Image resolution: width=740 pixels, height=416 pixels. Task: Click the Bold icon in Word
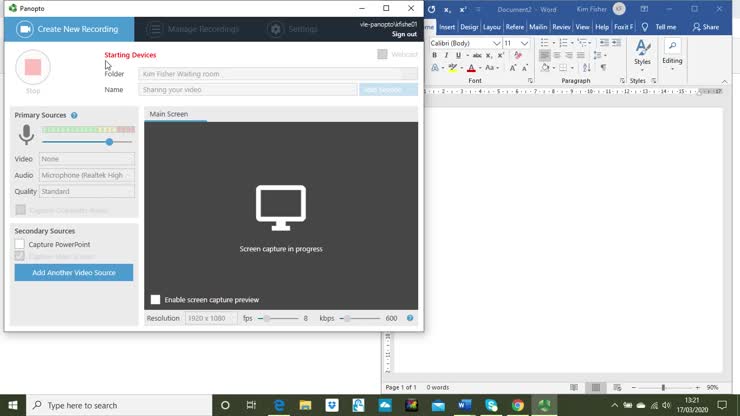[434, 56]
